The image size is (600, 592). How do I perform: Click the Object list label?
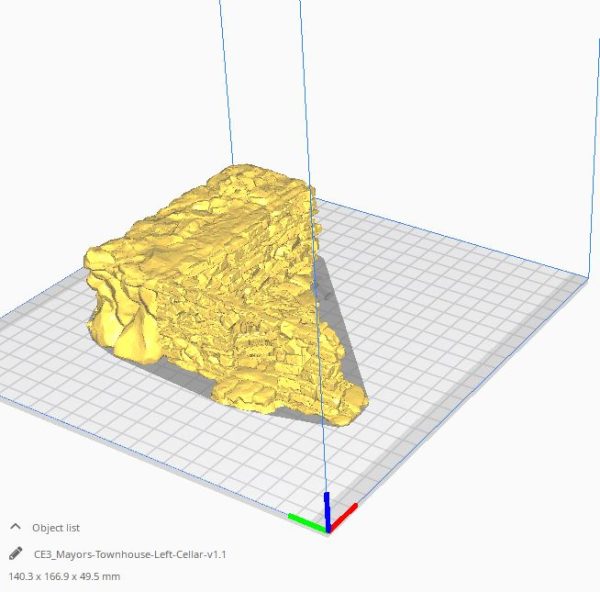pyautogui.click(x=56, y=528)
